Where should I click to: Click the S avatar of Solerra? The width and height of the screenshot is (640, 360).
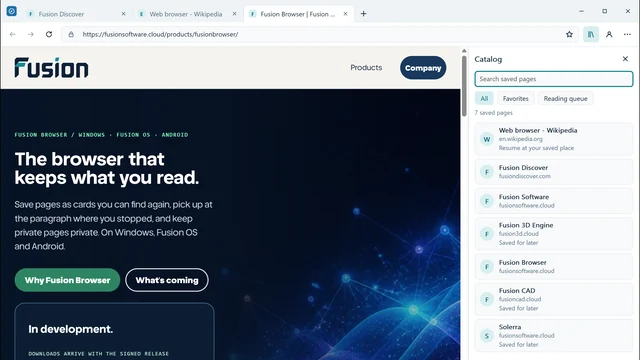tap(487, 336)
